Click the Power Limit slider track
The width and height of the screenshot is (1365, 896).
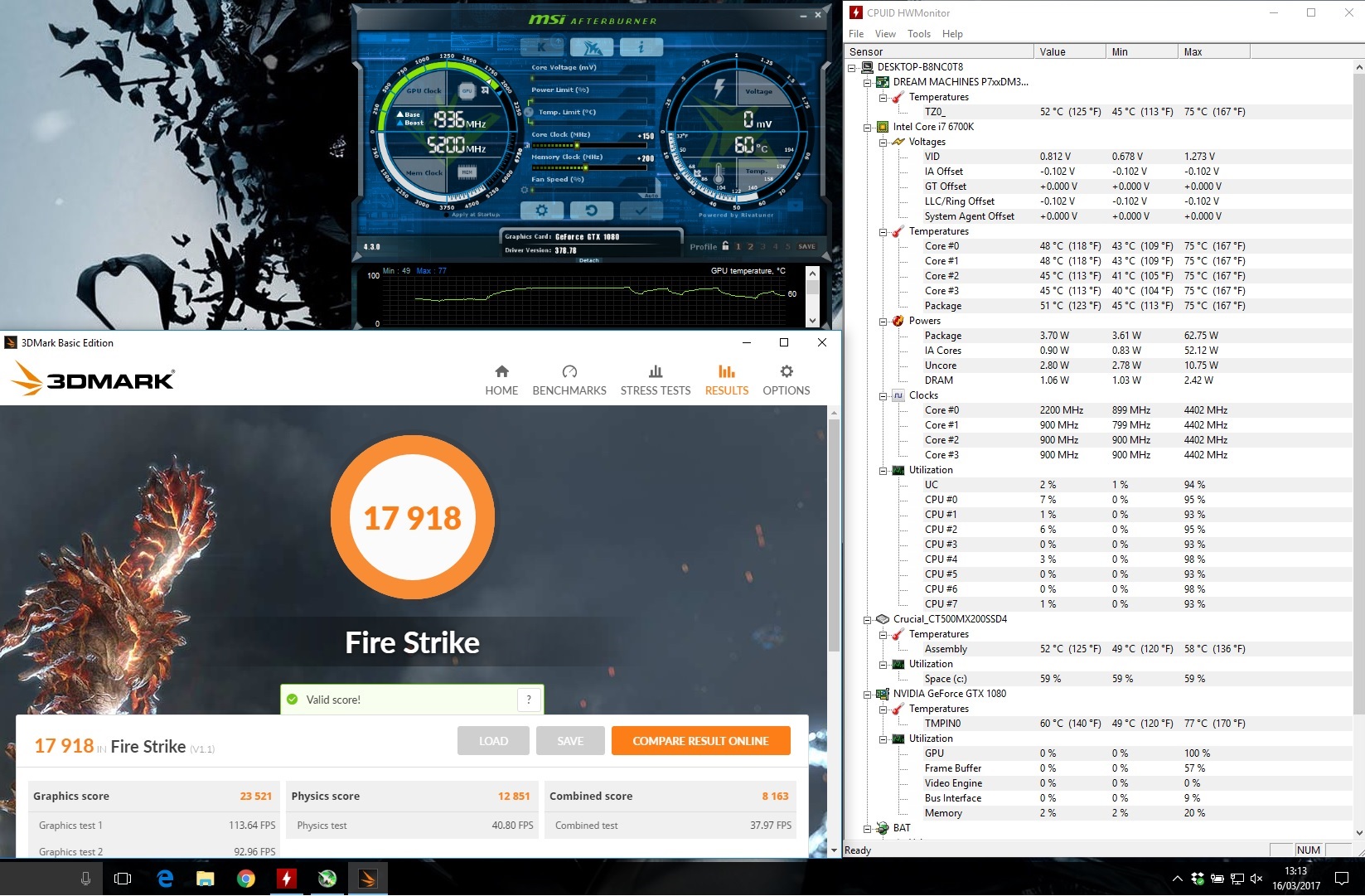(588, 100)
